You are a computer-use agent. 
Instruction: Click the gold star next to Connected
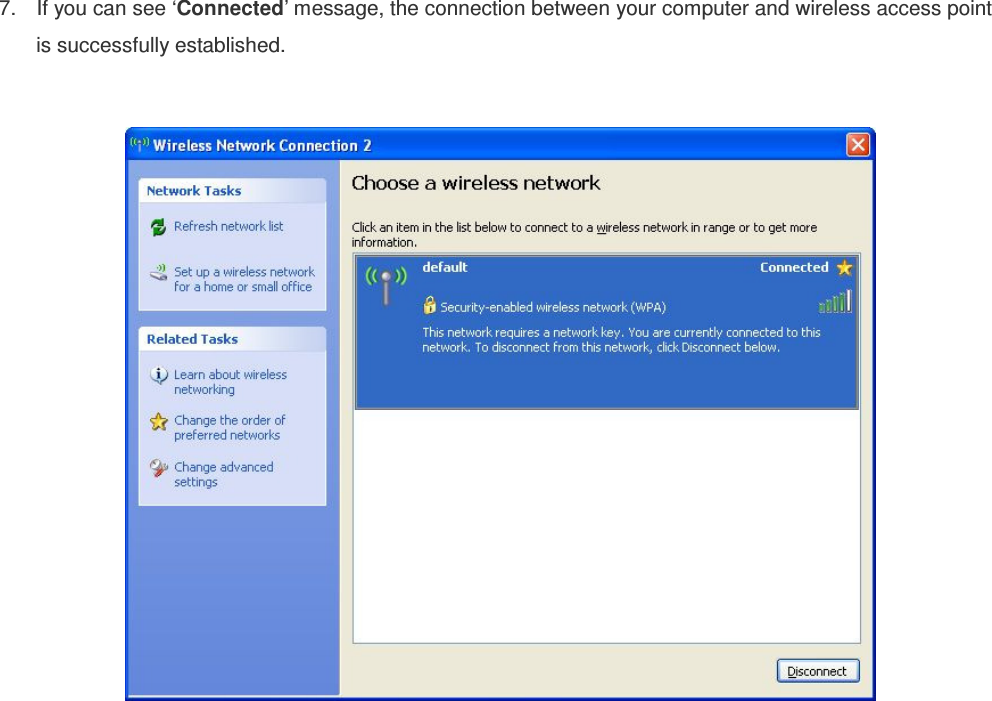coord(845,268)
